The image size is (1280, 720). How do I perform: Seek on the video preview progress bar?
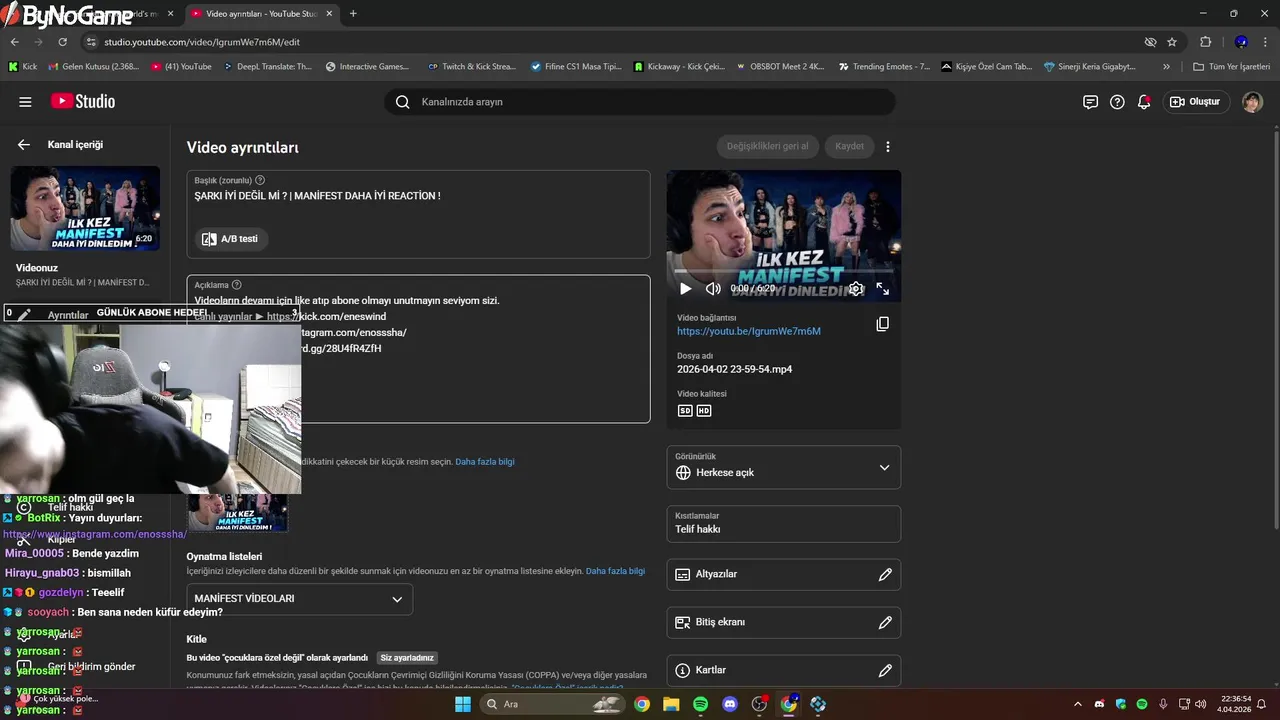point(784,271)
